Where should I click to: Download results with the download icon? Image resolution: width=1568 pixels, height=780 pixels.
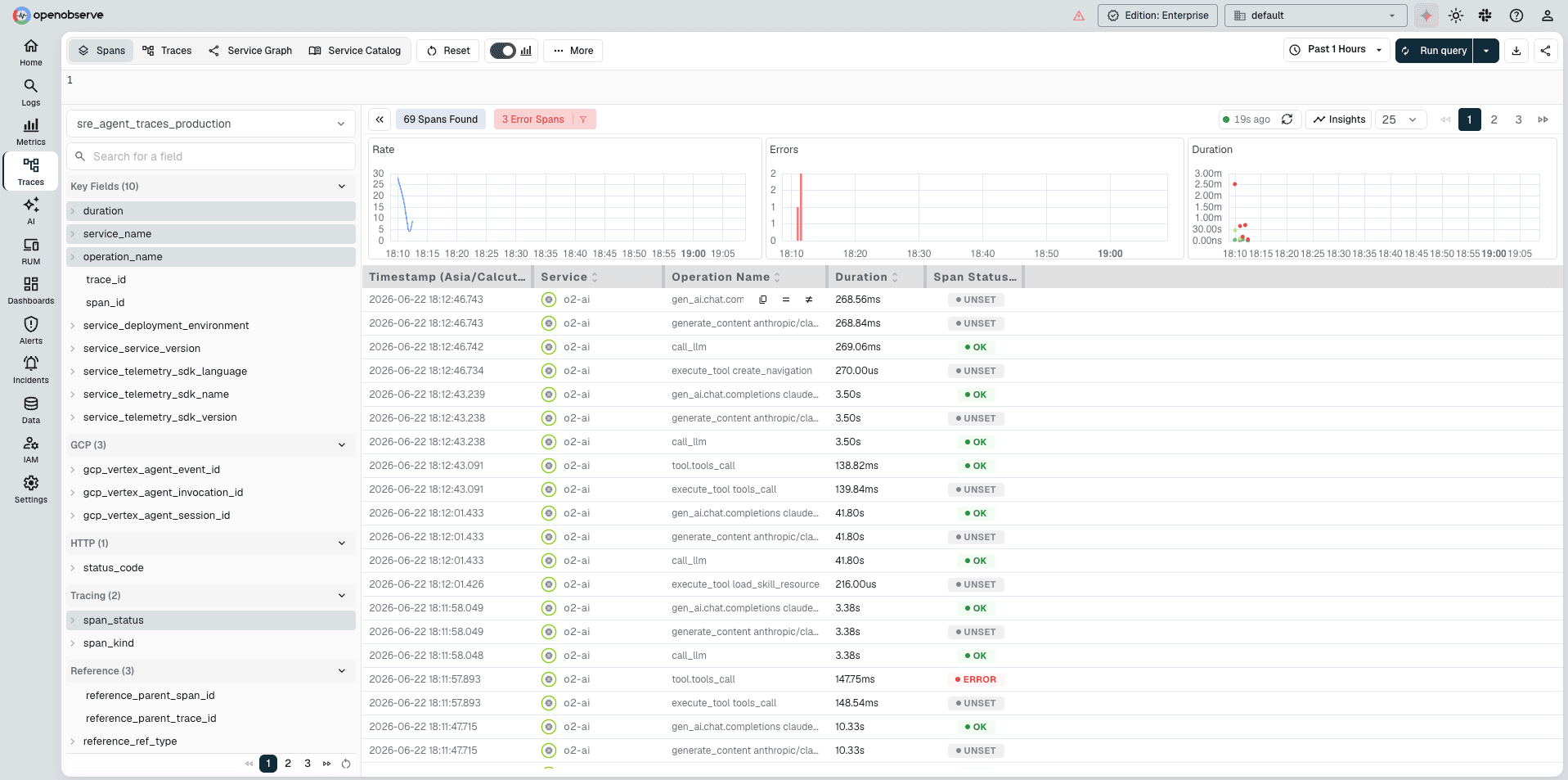click(1516, 51)
